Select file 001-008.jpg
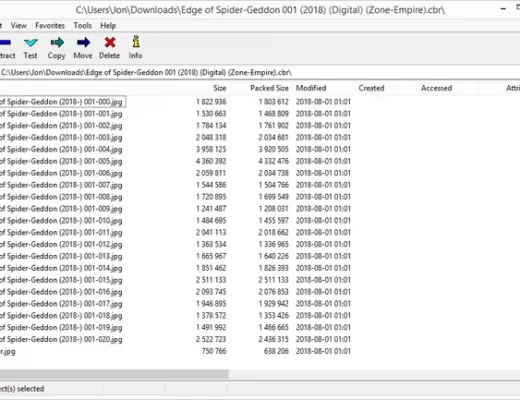The width and height of the screenshot is (520, 400). 61,197
